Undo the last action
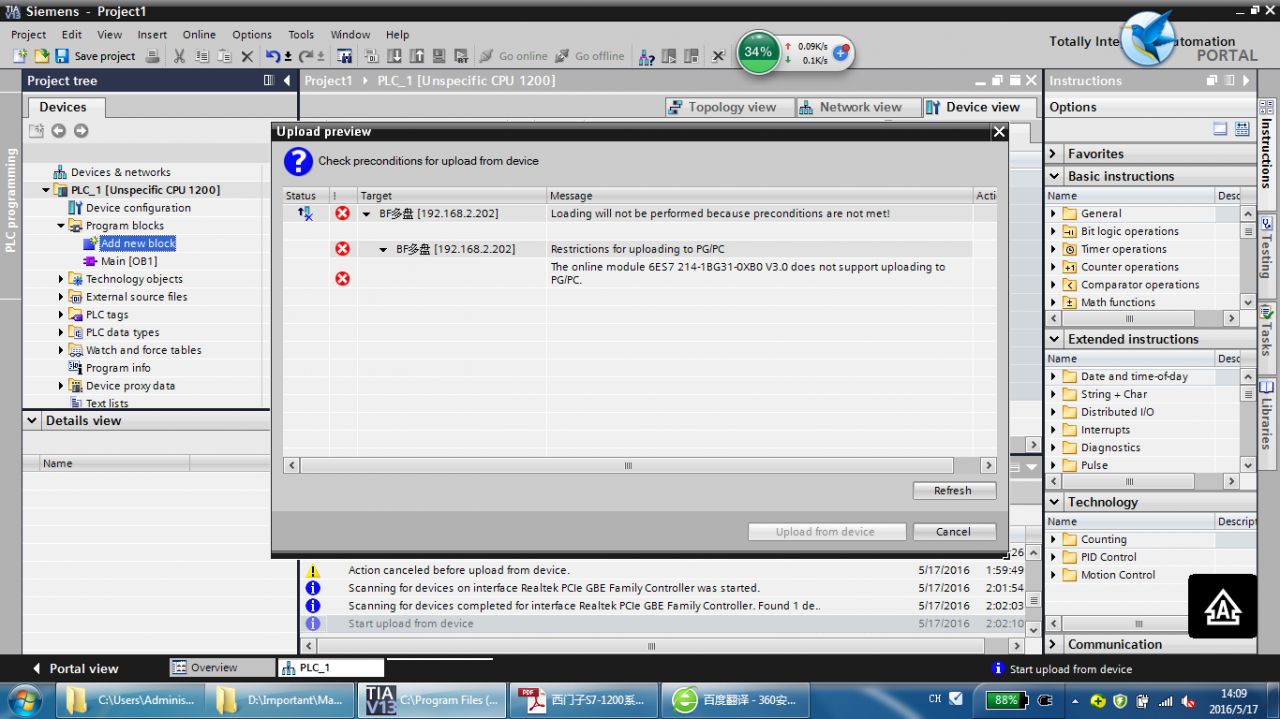This screenshot has height=719, width=1280. click(273, 56)
